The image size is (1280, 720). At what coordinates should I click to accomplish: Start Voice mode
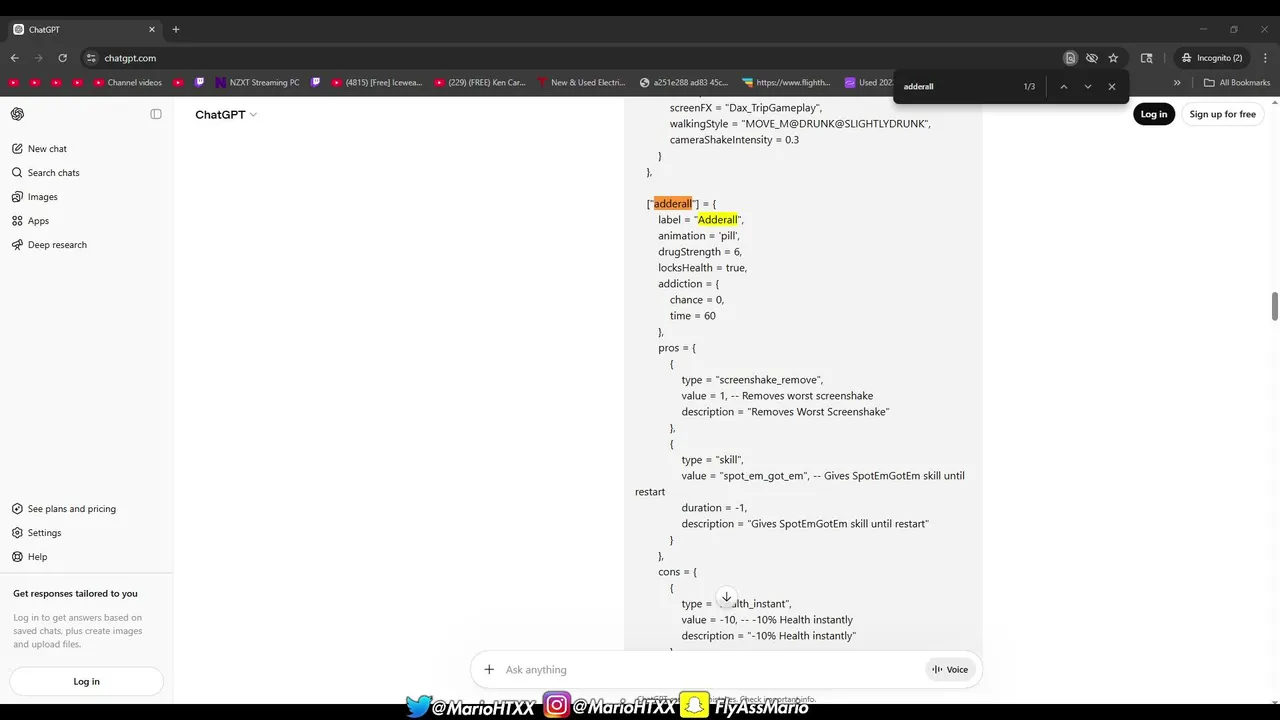pyautogui.click(x=950, y=670)
